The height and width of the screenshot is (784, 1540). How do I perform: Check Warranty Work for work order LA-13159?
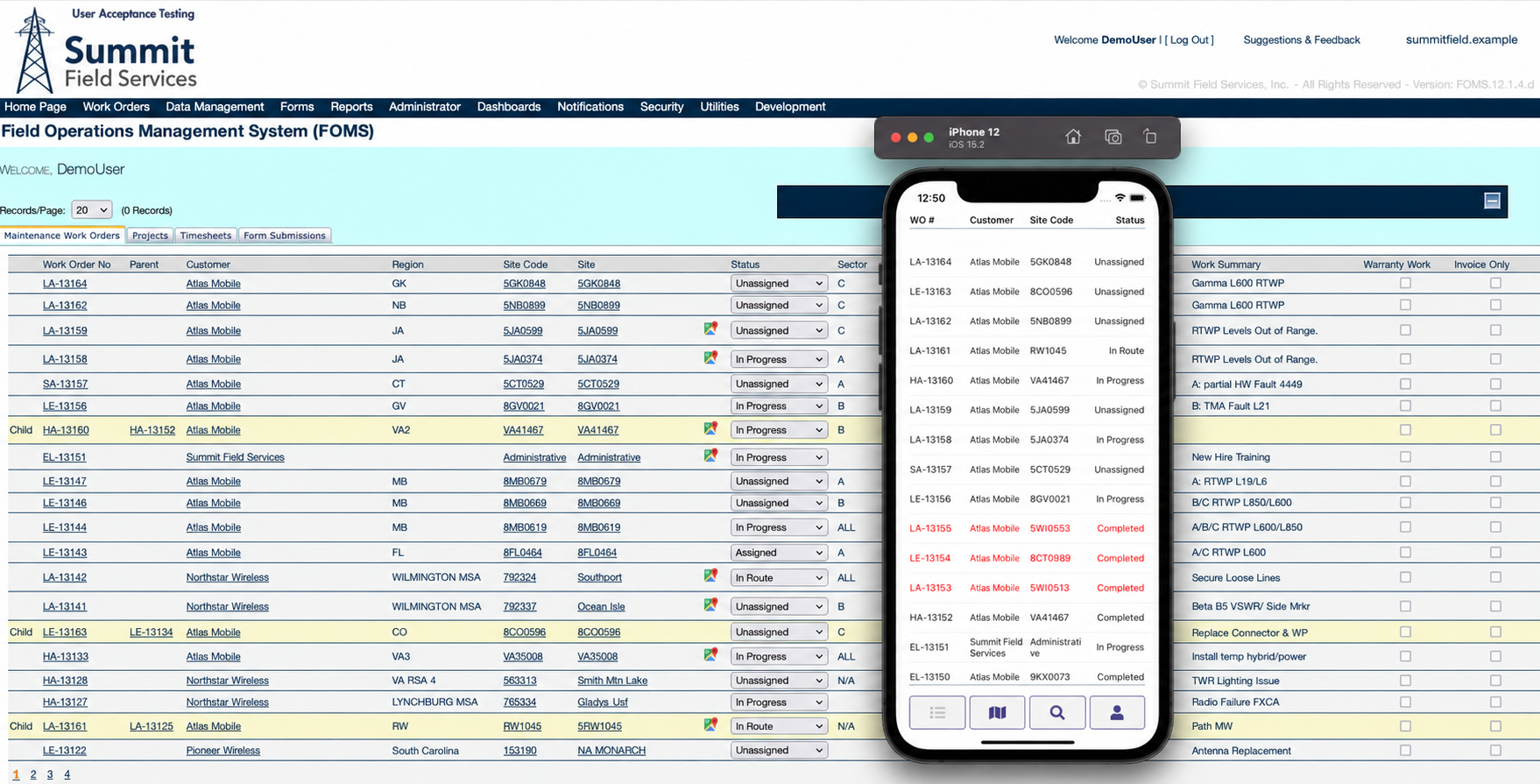1405,330
